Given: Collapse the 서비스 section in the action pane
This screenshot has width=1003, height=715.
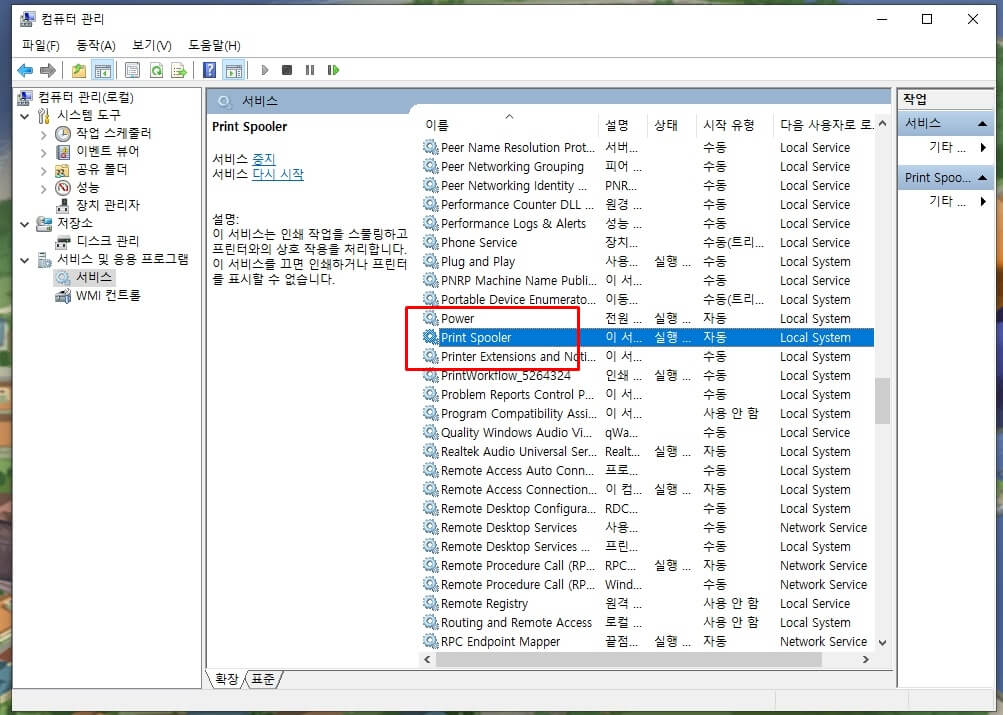Looking at the screenshot, I should coord(981,123).
